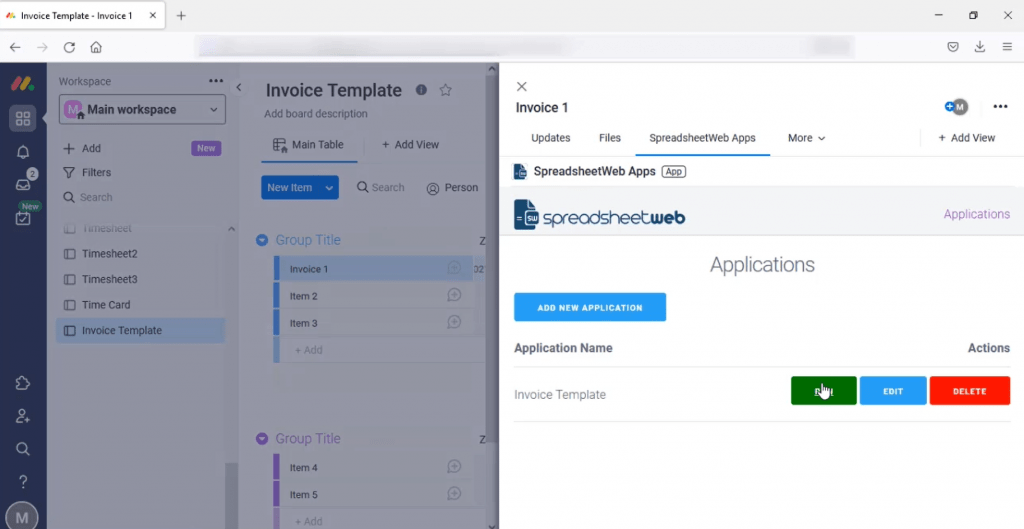
Task: Click Add View beside Main Table
Action: pos(409,145)
